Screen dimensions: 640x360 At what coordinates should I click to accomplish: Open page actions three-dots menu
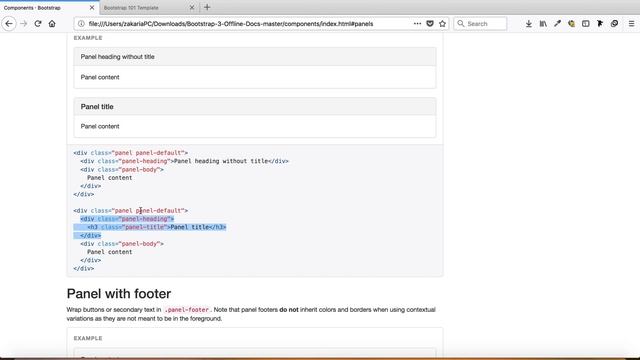pos(417,24)
